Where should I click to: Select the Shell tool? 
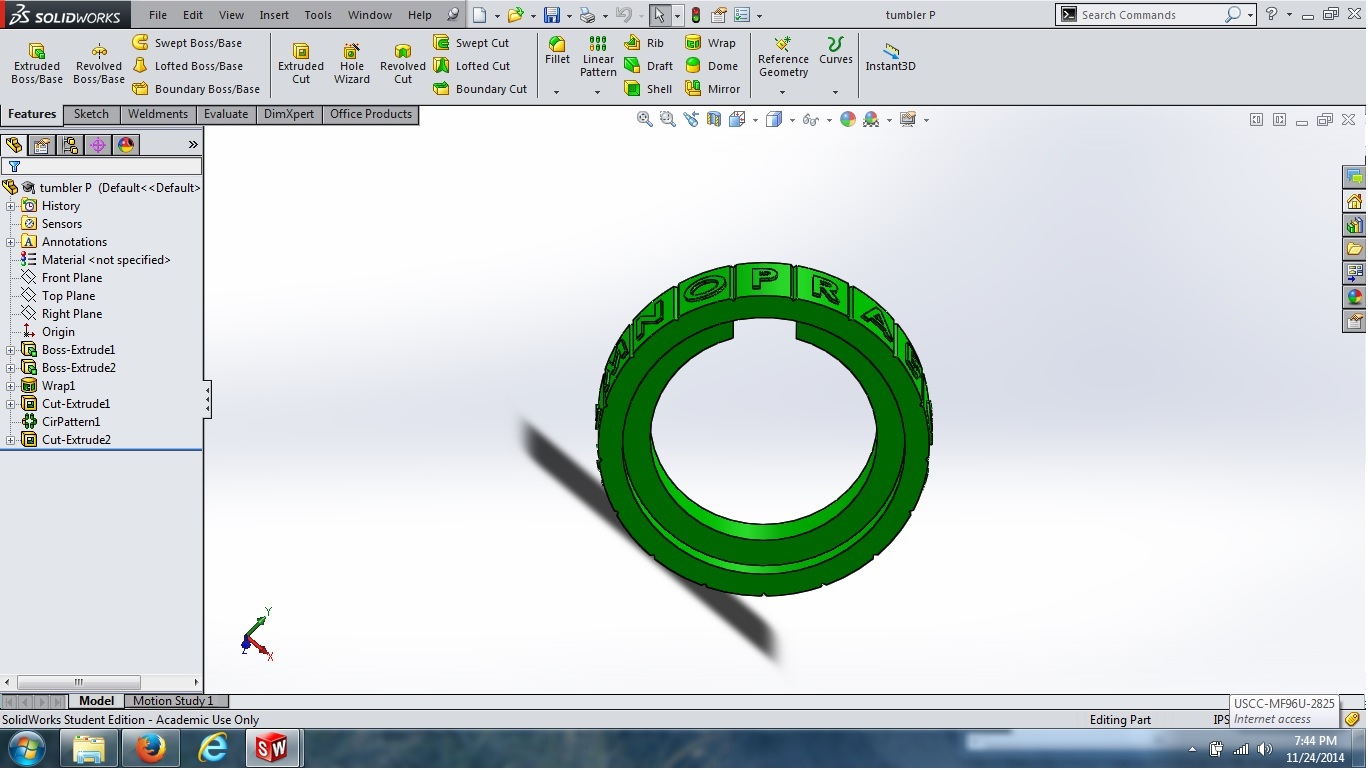pos(648,89)
